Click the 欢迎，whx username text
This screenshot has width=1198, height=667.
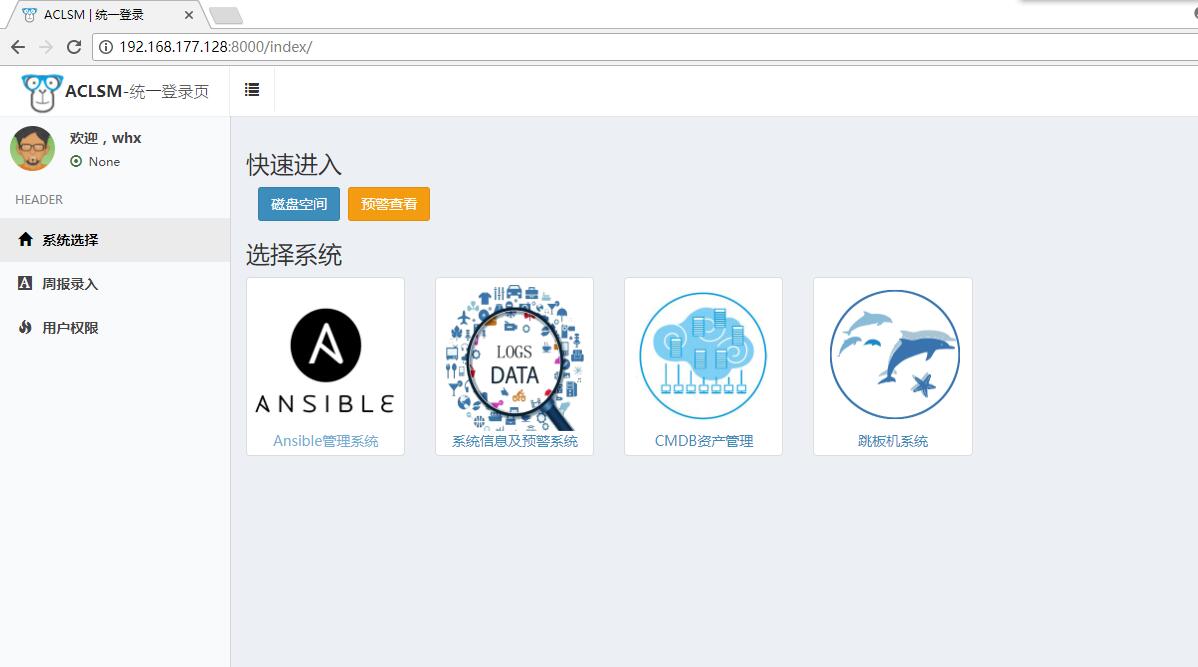pos(105,138)
